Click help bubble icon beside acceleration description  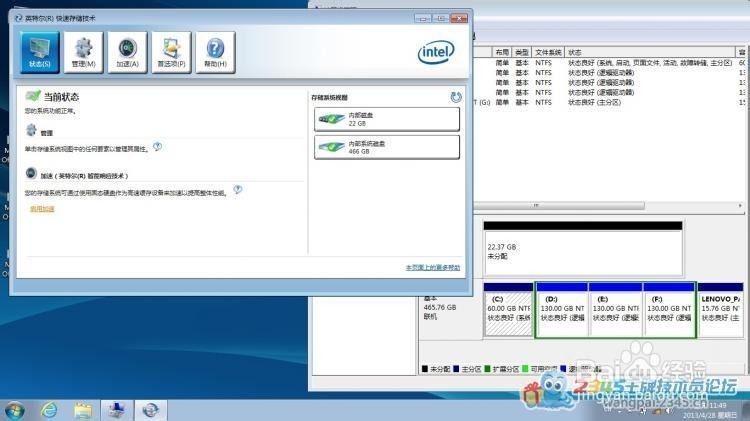coord(238,189)
